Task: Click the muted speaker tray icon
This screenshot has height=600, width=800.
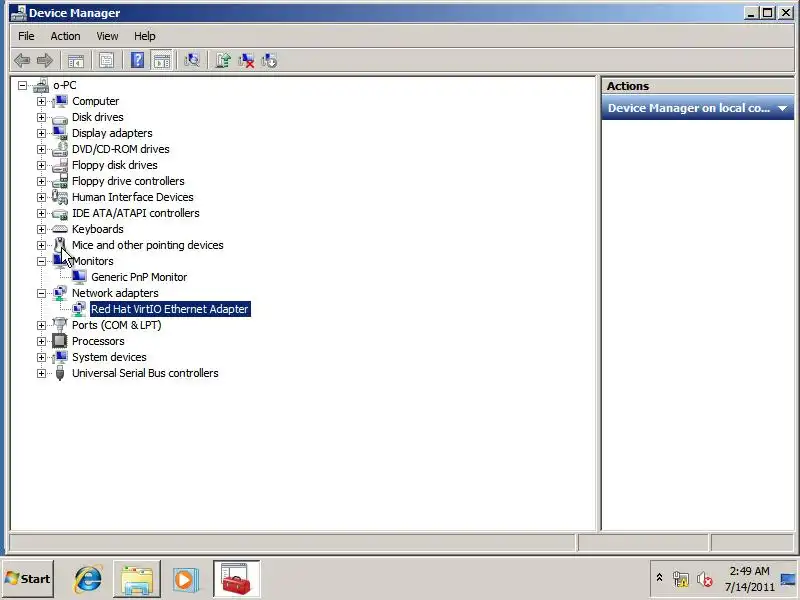Action: coord(705,579)
